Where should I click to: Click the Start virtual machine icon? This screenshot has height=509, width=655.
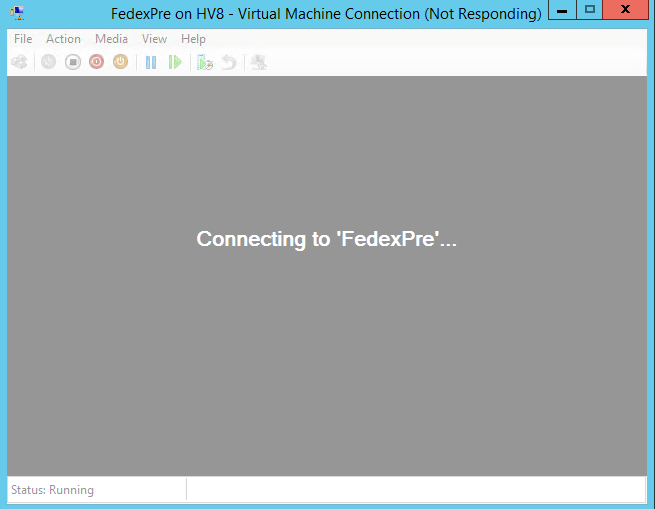48,62
